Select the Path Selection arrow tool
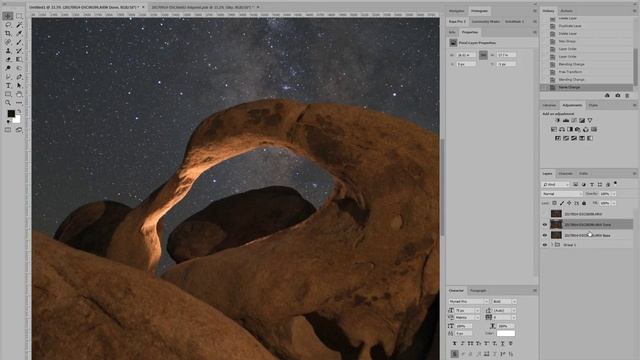640x360 pixels. pyautogui.click(x=19, y=85)
